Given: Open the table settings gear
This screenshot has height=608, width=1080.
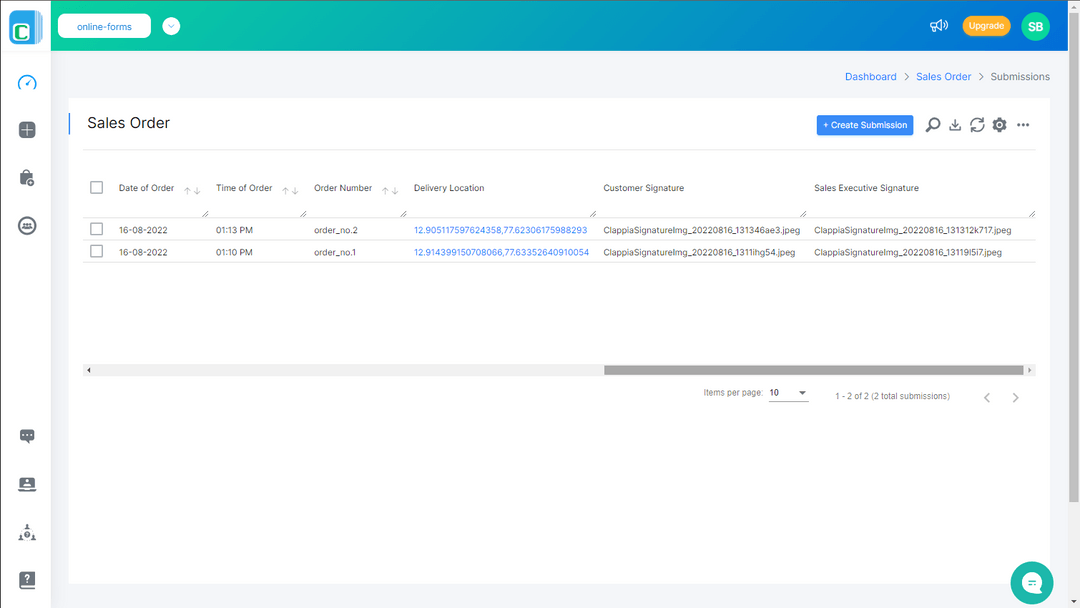Looking at the screenshot, I should point(999,125).
